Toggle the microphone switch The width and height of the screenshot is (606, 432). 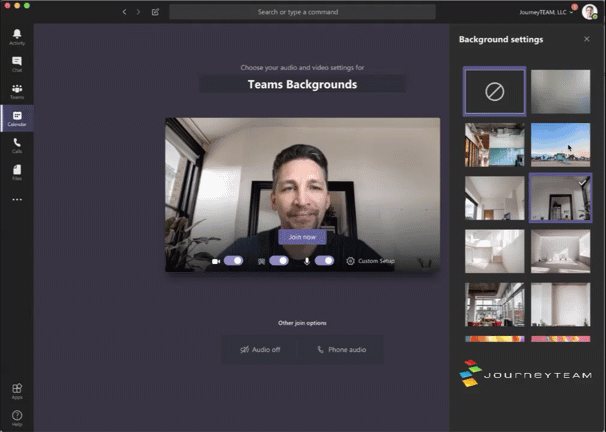tap(324, 261)
